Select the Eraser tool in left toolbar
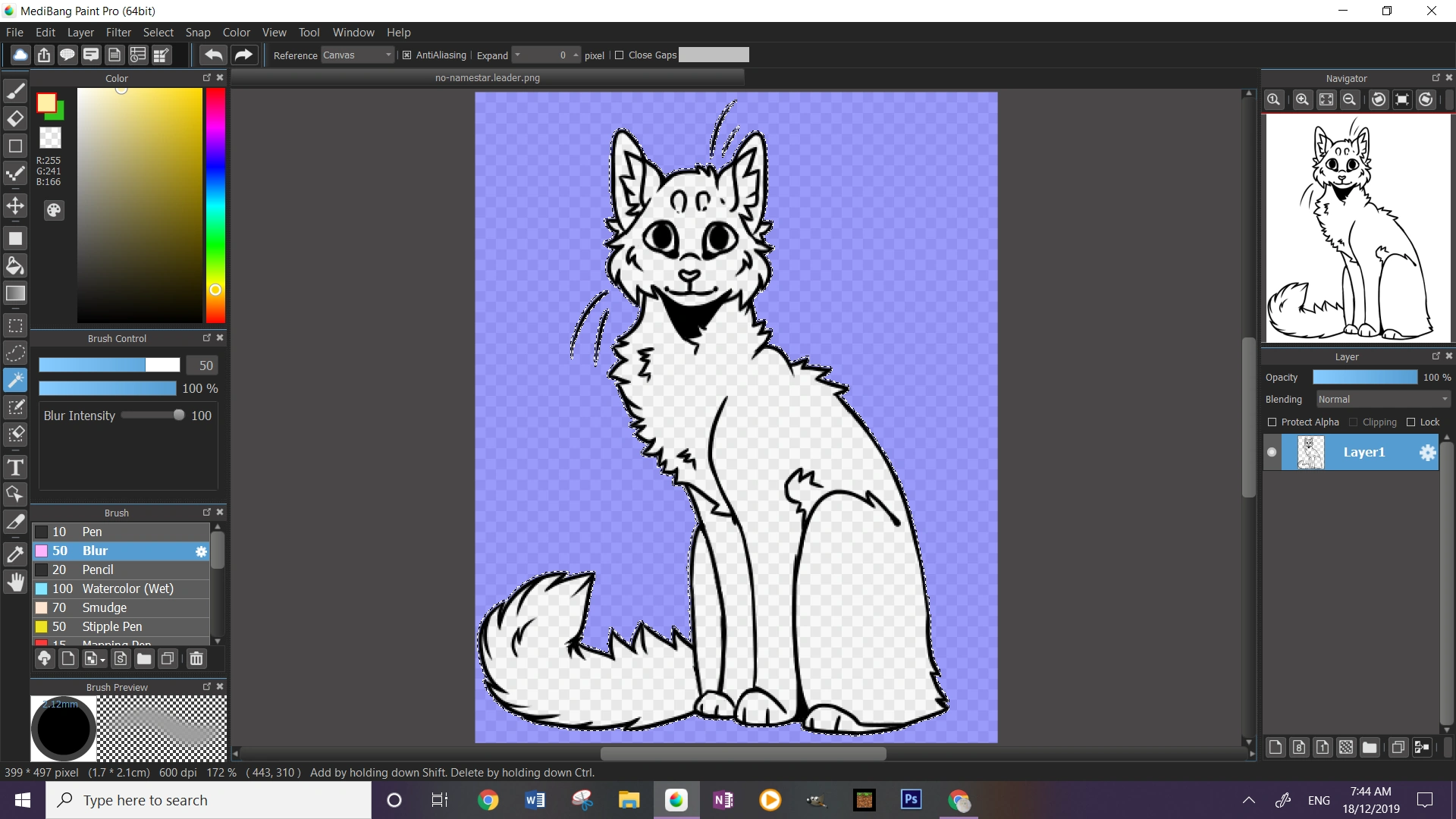Image resolution: width=1456 pixels, height=819 pixels. pyautogui.click(x=15, y=118)
